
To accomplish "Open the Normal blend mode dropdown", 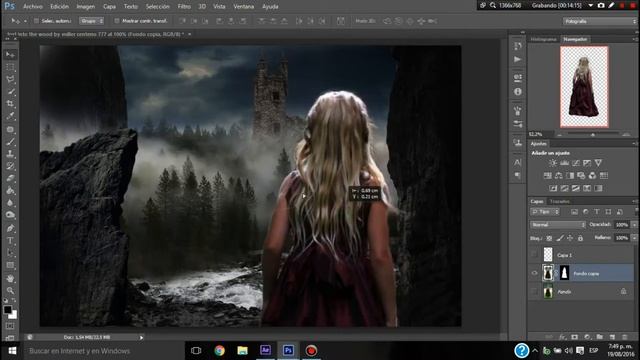I will point(558,225).
